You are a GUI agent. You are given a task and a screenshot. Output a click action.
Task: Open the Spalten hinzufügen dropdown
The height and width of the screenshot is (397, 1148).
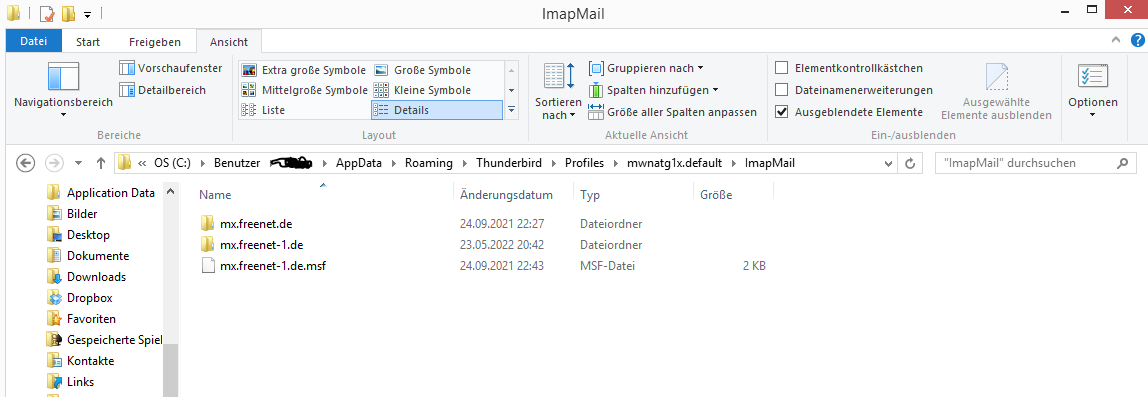tap(653, 90)
